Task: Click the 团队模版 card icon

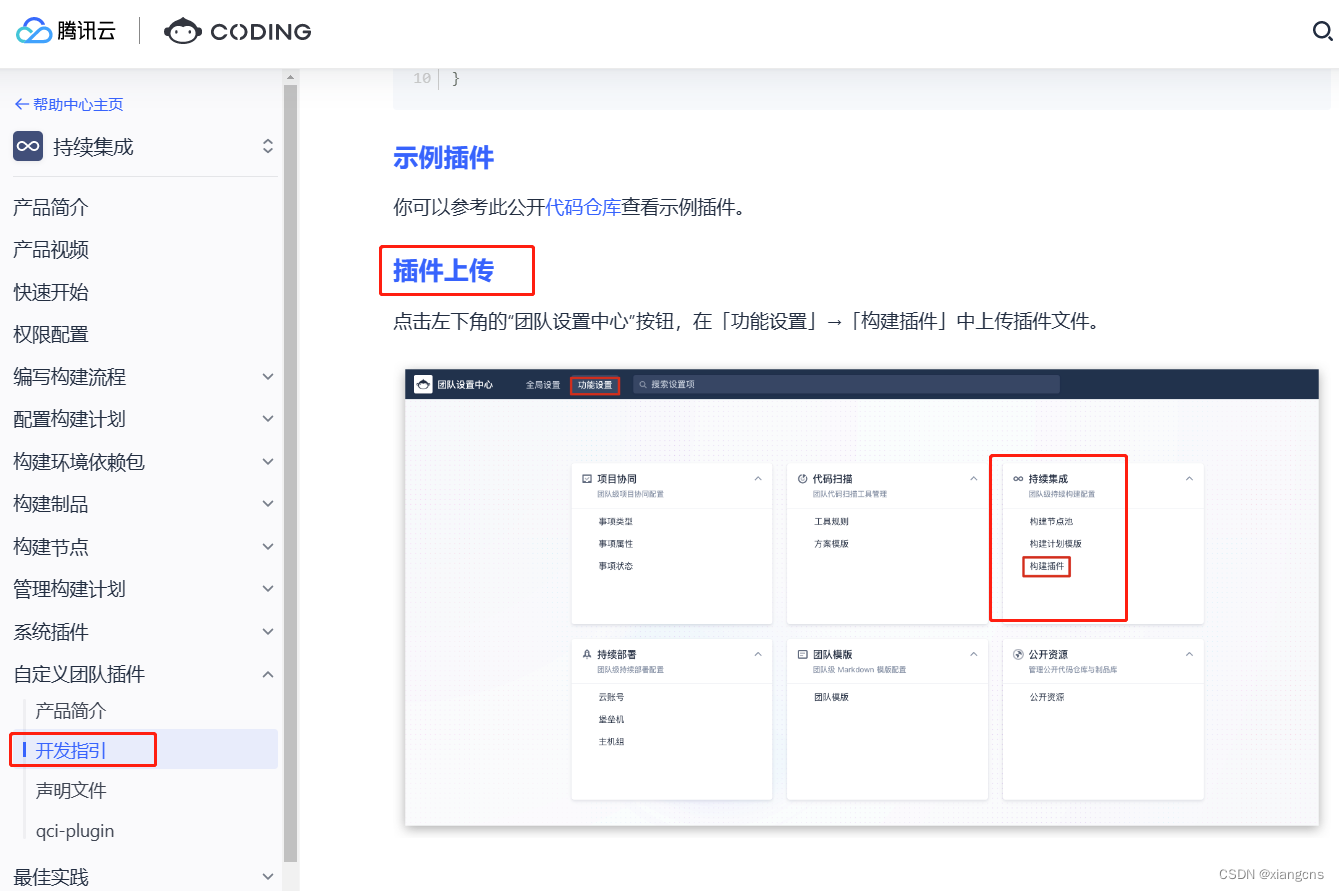Action: point(803,654)
